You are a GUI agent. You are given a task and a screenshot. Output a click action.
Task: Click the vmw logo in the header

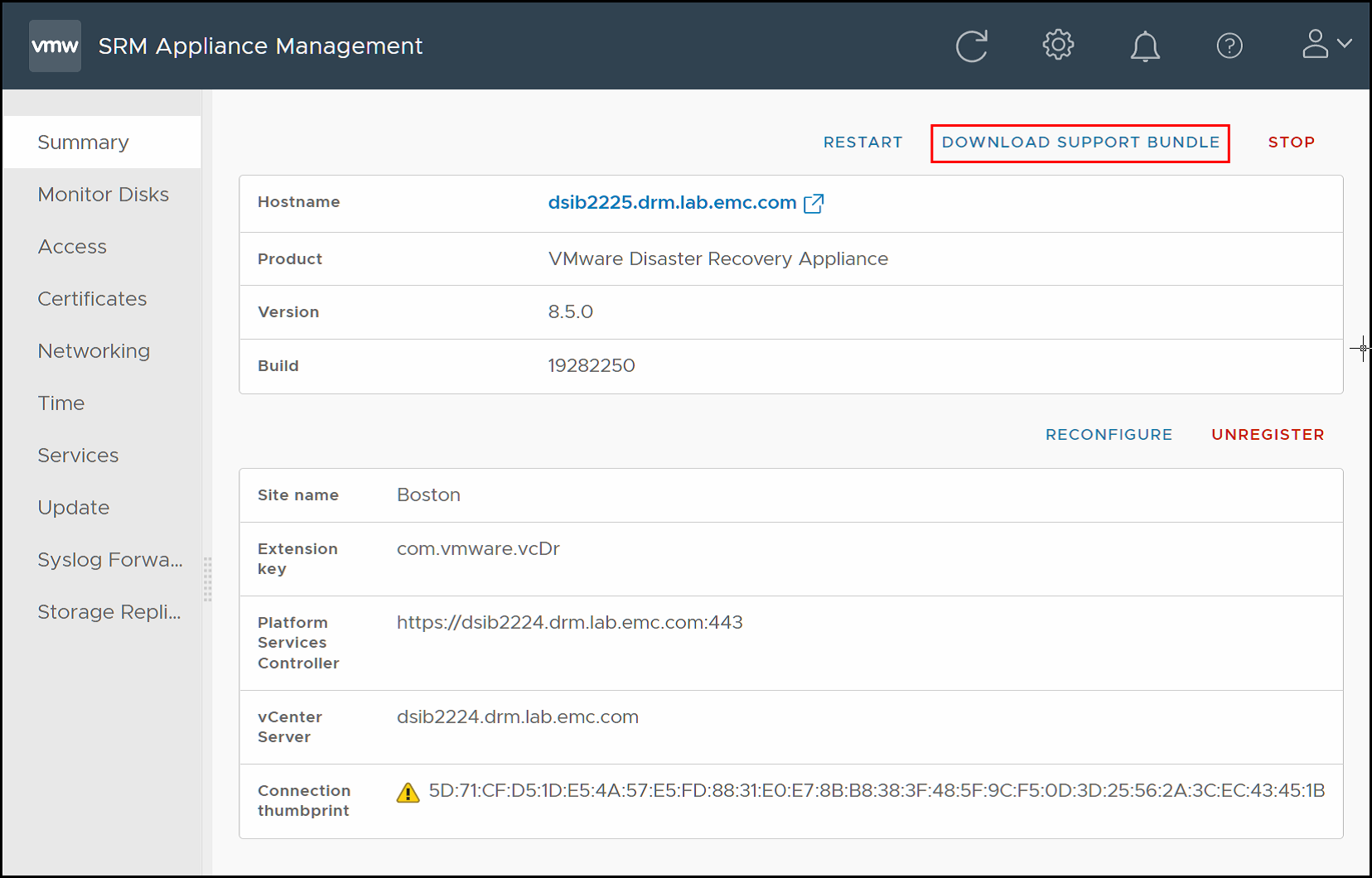point(55,46)
